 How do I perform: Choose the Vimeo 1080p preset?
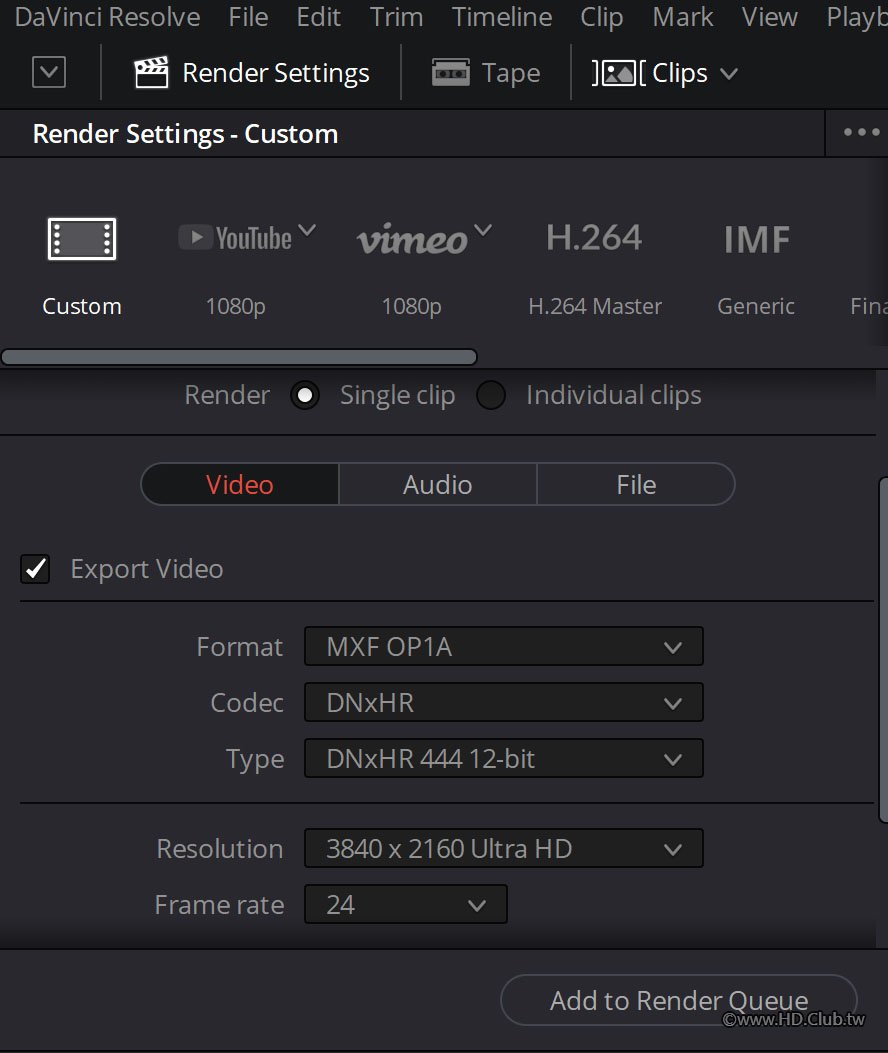412,240
